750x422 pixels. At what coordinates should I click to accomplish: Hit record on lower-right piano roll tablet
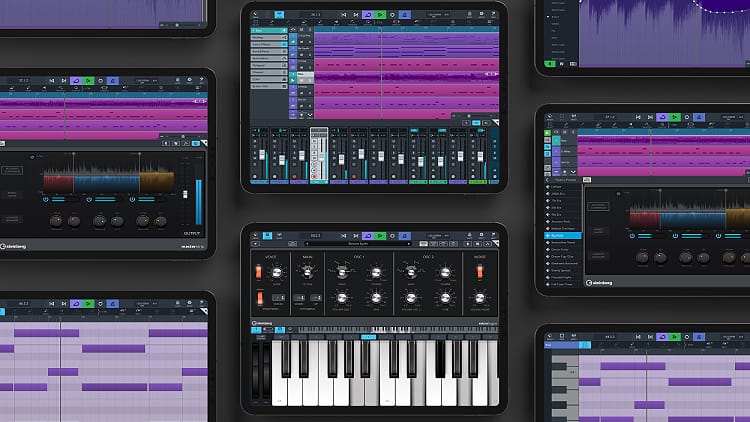687,337
